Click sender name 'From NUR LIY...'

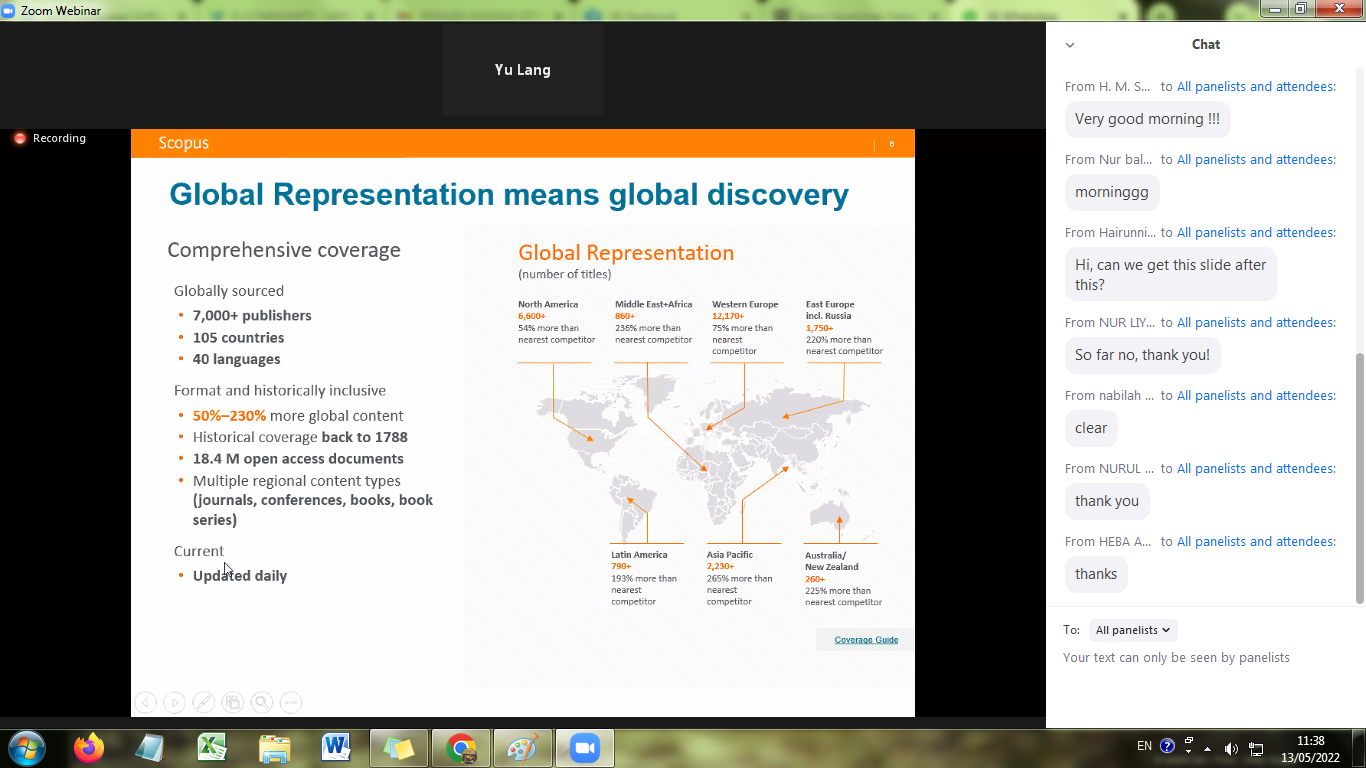1110,323
